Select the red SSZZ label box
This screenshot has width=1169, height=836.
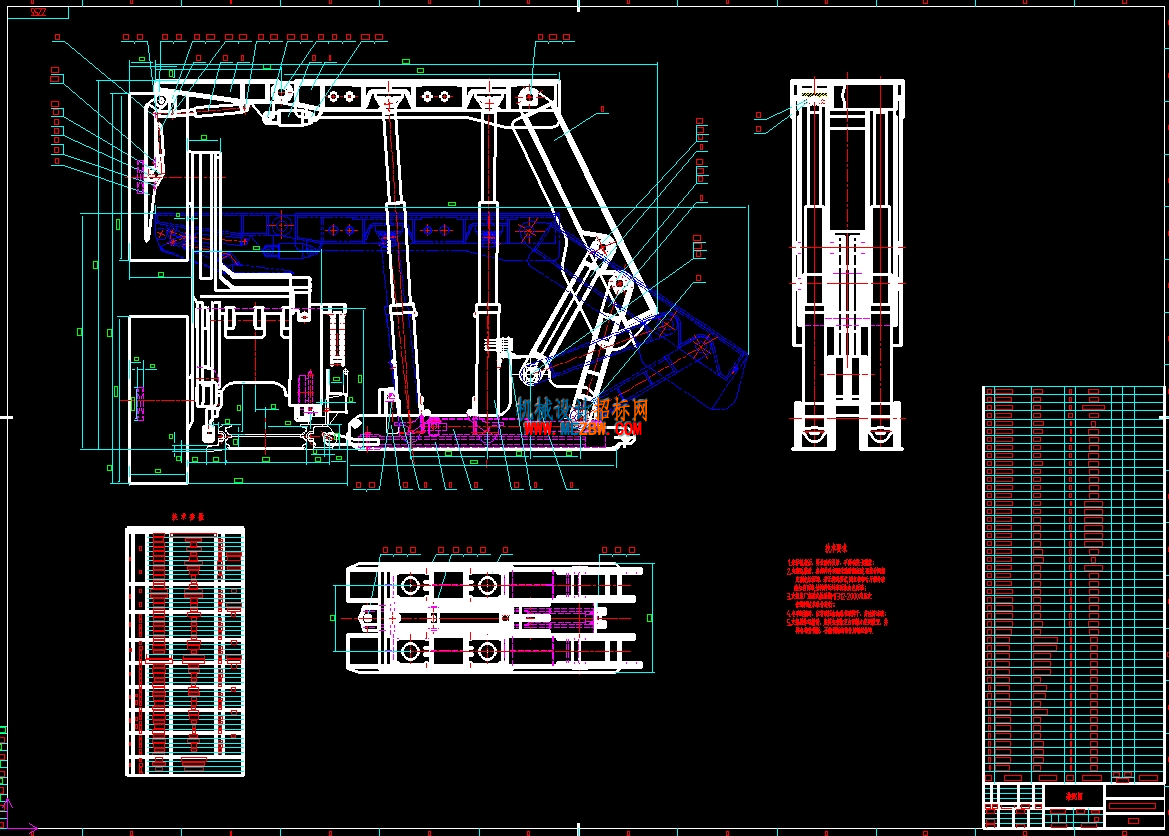pyautogui.click(x=38, y=13)
